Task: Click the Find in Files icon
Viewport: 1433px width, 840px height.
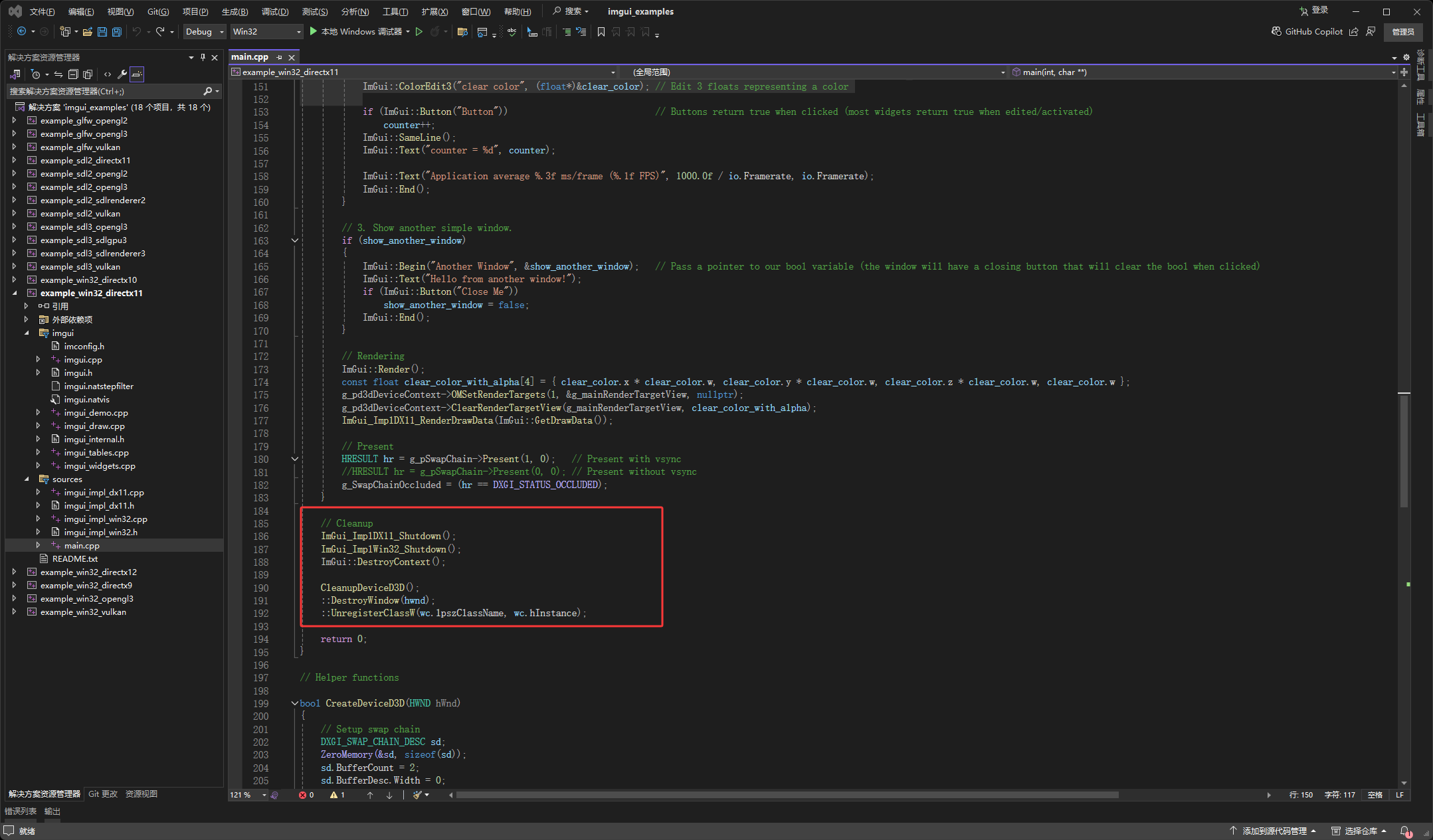Action: (463, 32)
